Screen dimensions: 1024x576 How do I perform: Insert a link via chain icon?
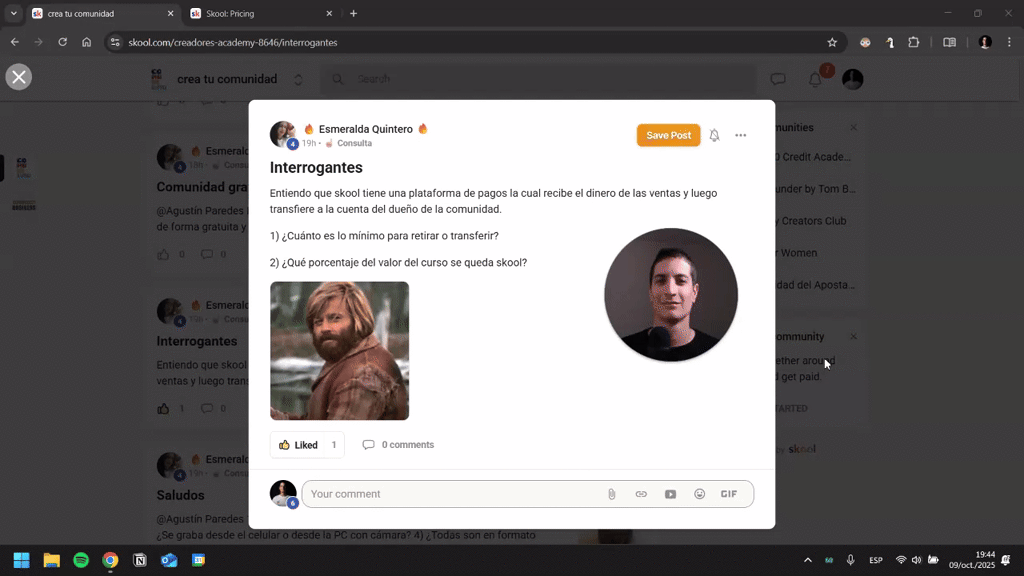pyautogui.click(x=641, y=494)
